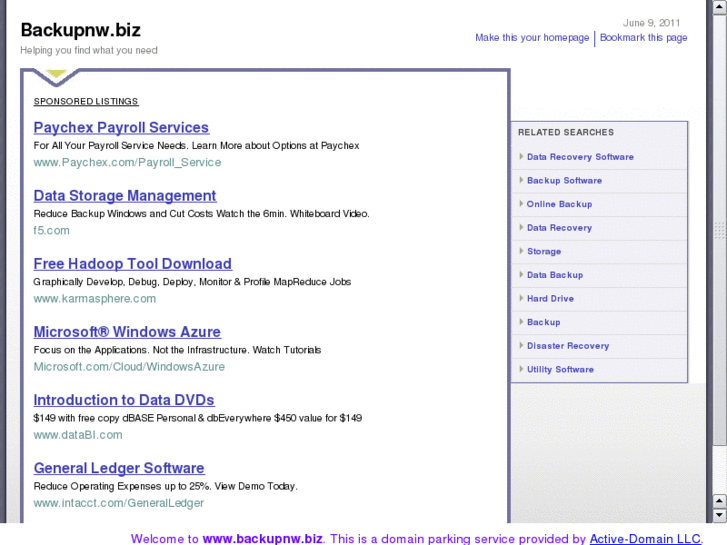This screenshot has height=545, width=727.
Task: Open the Free Hadoop Tool Download link
Action: (x=133, y=264)
